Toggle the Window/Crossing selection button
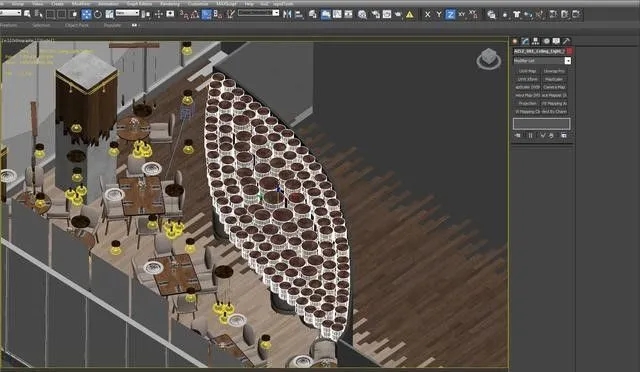640x372 pixels. point(73,15)
